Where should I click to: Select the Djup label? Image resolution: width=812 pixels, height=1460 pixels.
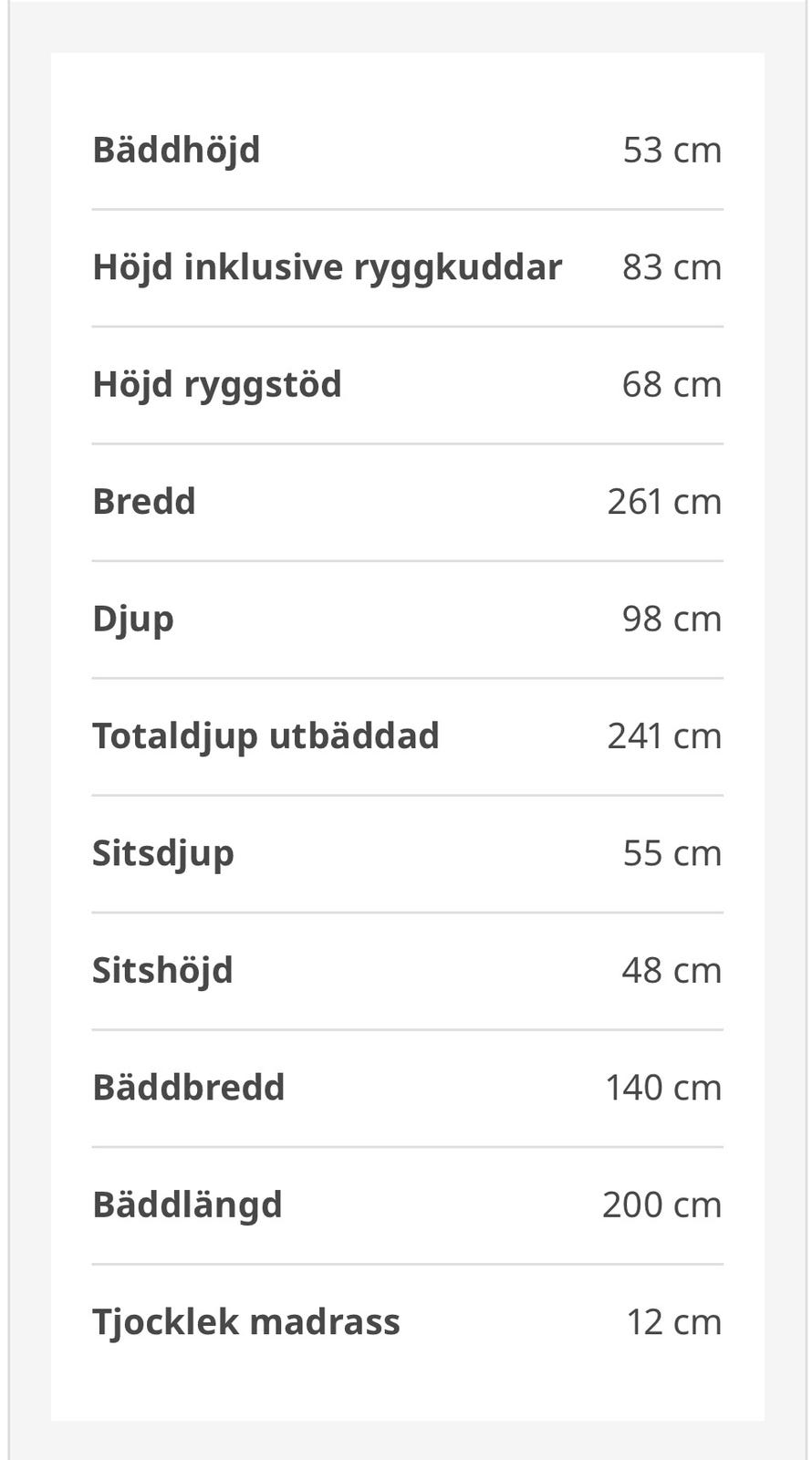(x=133, y=620)
